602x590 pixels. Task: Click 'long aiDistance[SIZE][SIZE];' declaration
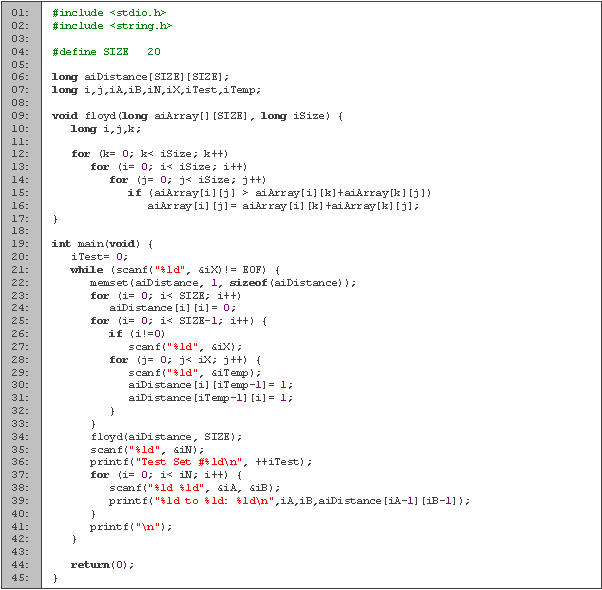141,77
